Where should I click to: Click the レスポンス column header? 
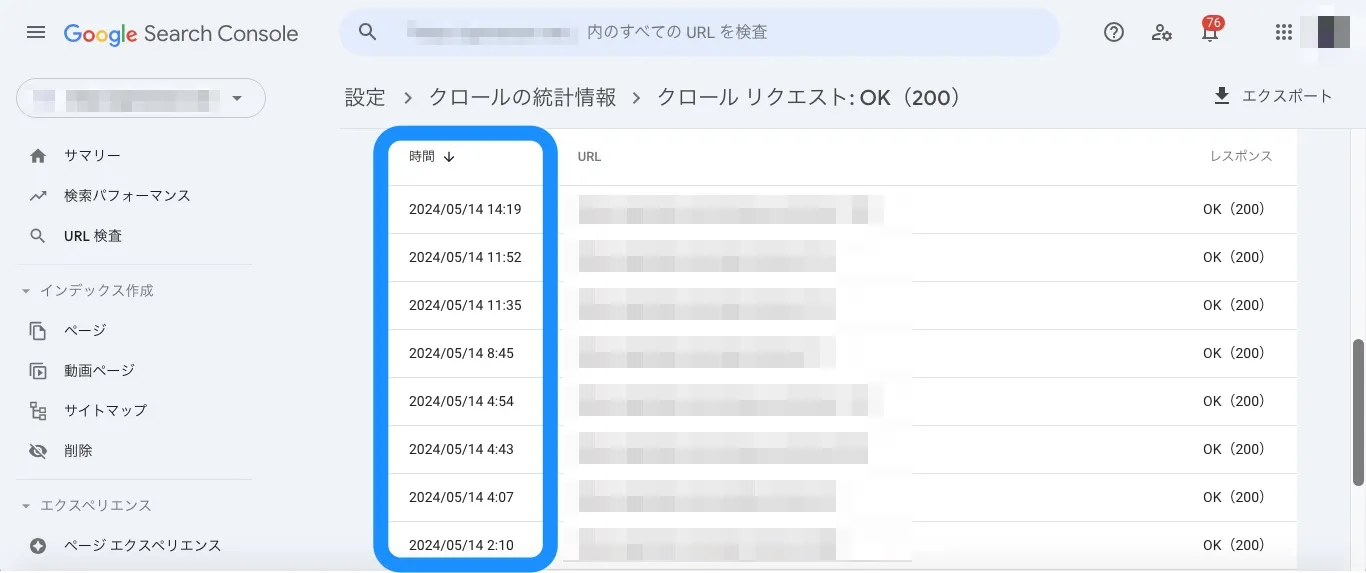pyautogui.click(x=1241, y=157)
